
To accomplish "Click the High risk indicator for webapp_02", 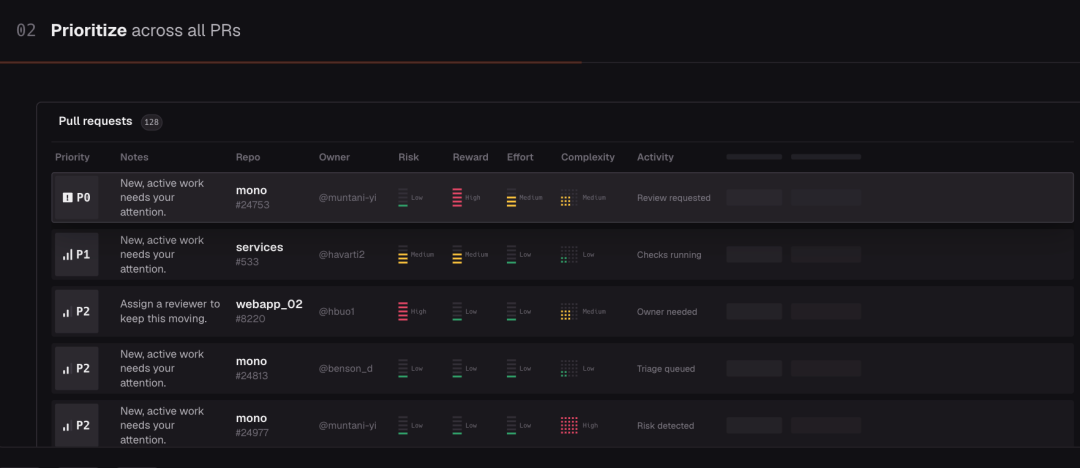I will (403, 312).
